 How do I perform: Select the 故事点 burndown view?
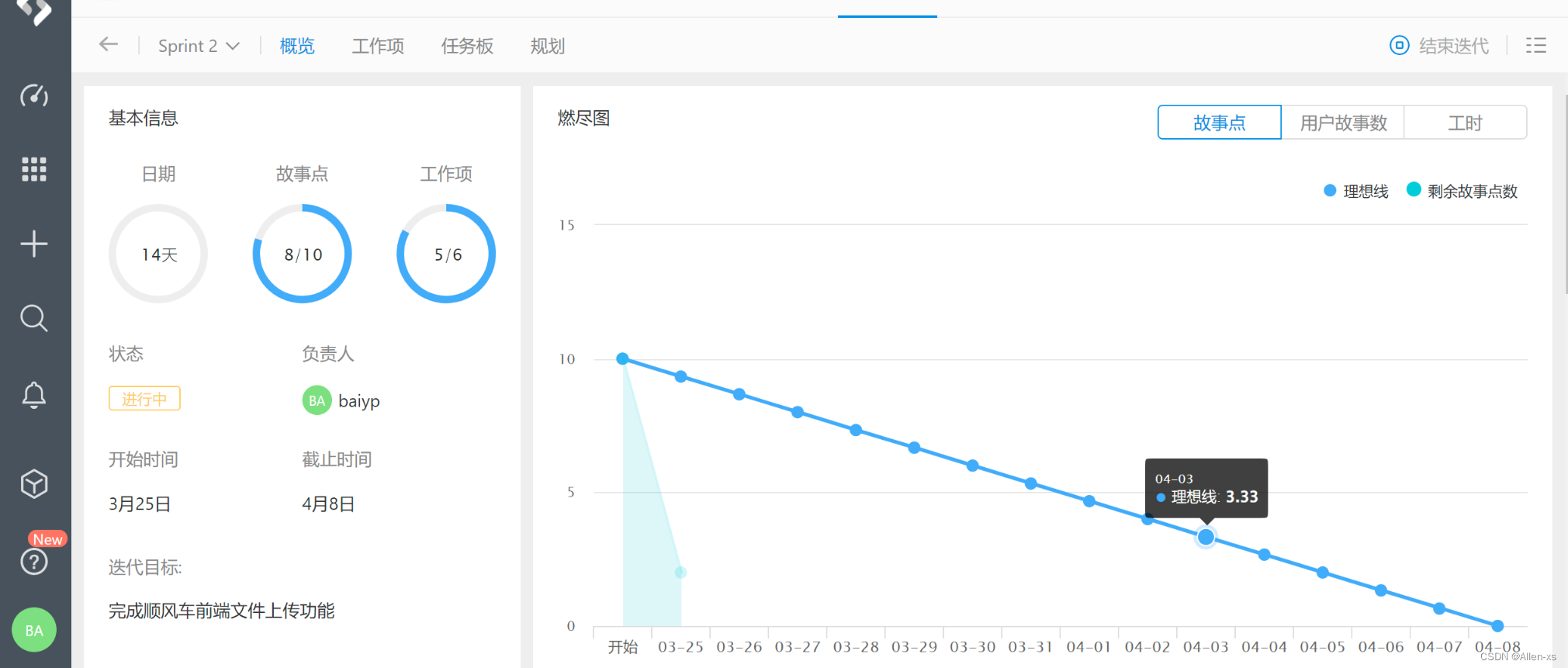point(1219,123)
